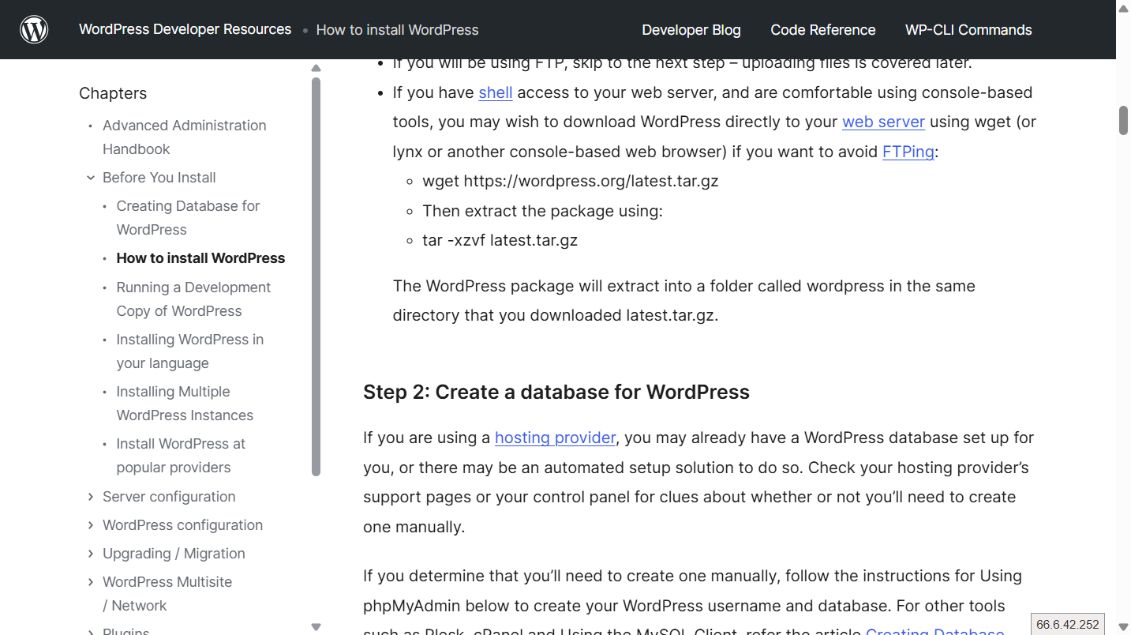Click the Step 2: Create a database heading
Image resolution: width=1131 pixels, height=635 pixels.
tap(556, 392)
